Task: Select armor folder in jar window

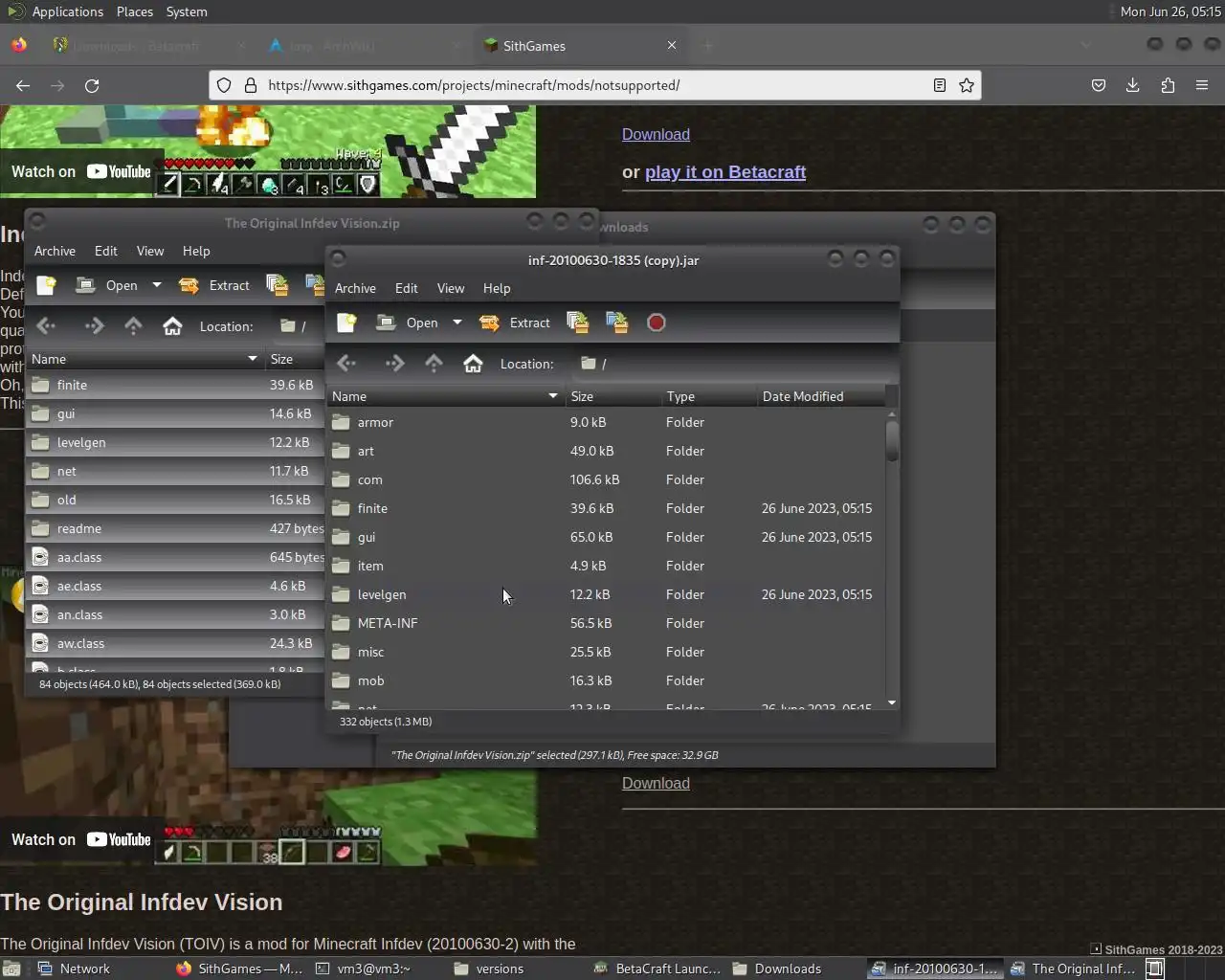Action: pos(606,422)
